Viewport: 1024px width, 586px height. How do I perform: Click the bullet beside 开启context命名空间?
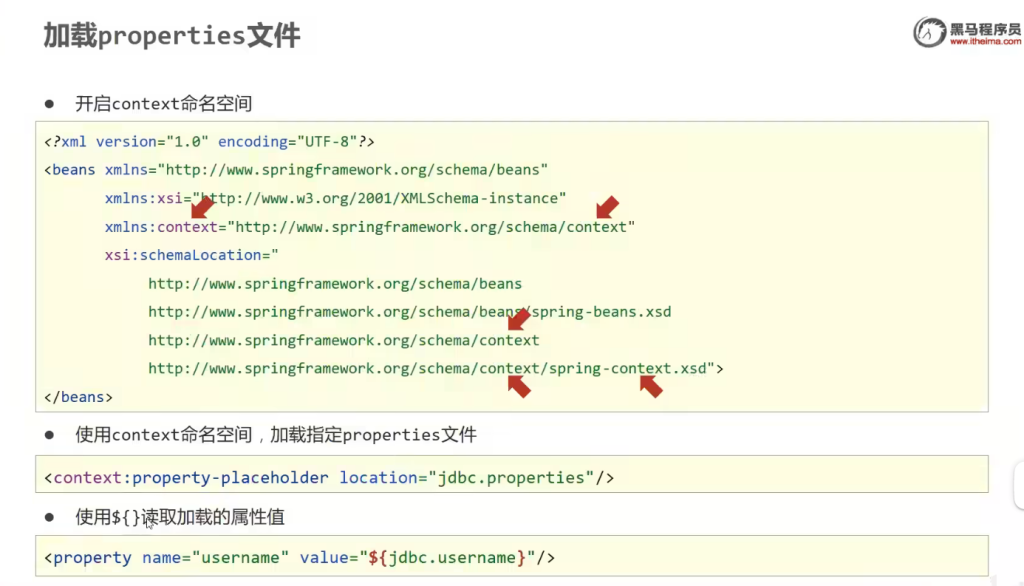tap(48, 103)
